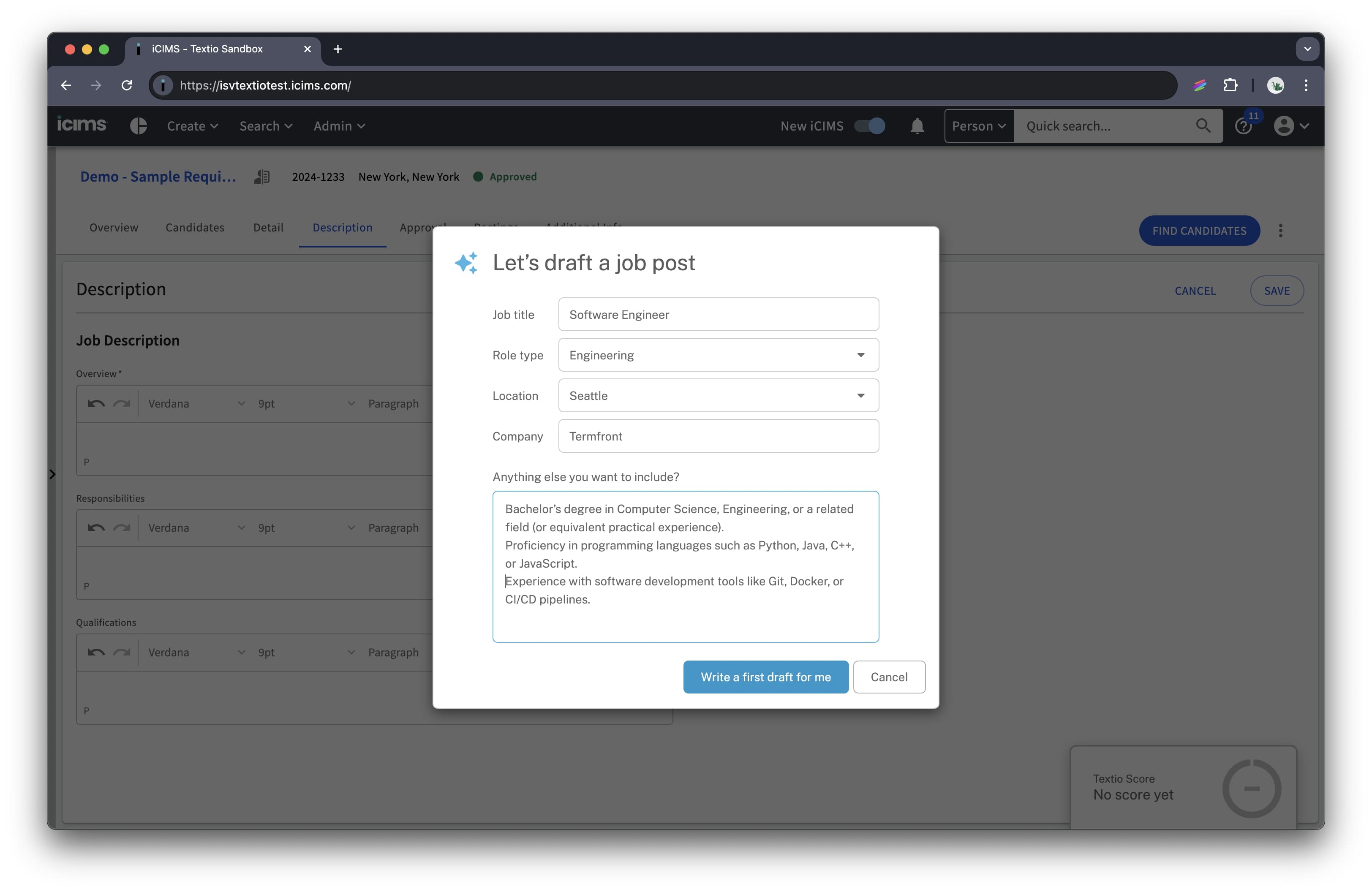Open the 9pt size dropdown in Responsibilities
This screenshot has width=1372, height=892.
[x=306, y=528]
